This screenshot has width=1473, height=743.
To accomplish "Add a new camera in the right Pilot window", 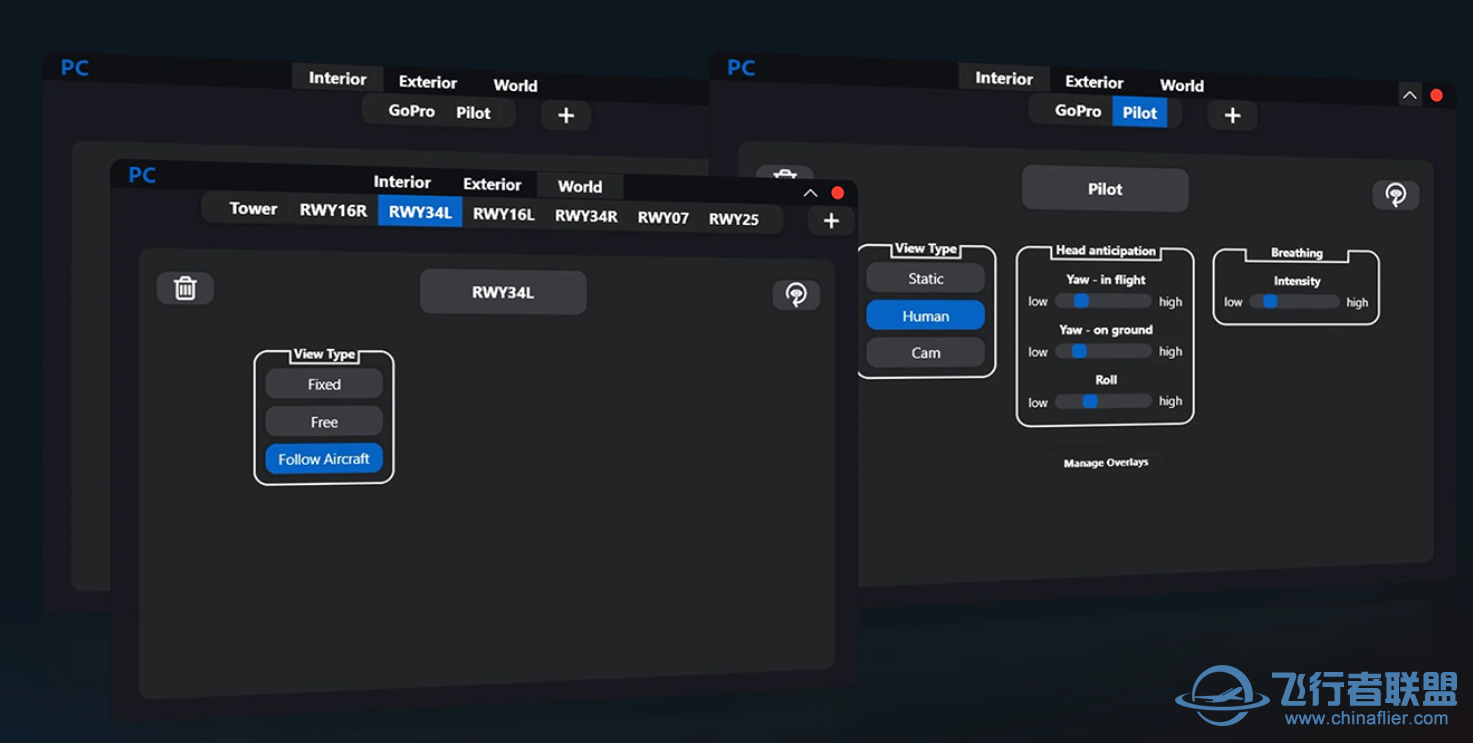I will 1232,115.
